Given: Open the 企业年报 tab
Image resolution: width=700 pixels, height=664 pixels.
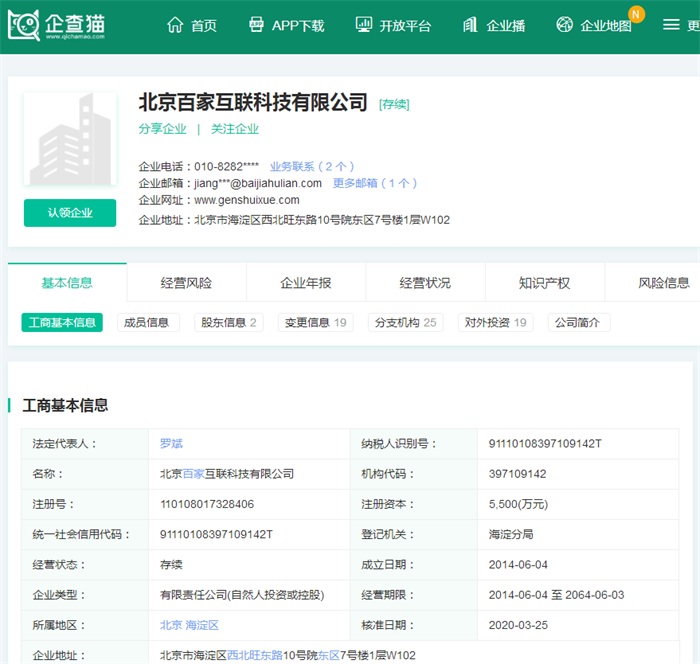Looking at the screenshot, I should [x=306, y=283].
